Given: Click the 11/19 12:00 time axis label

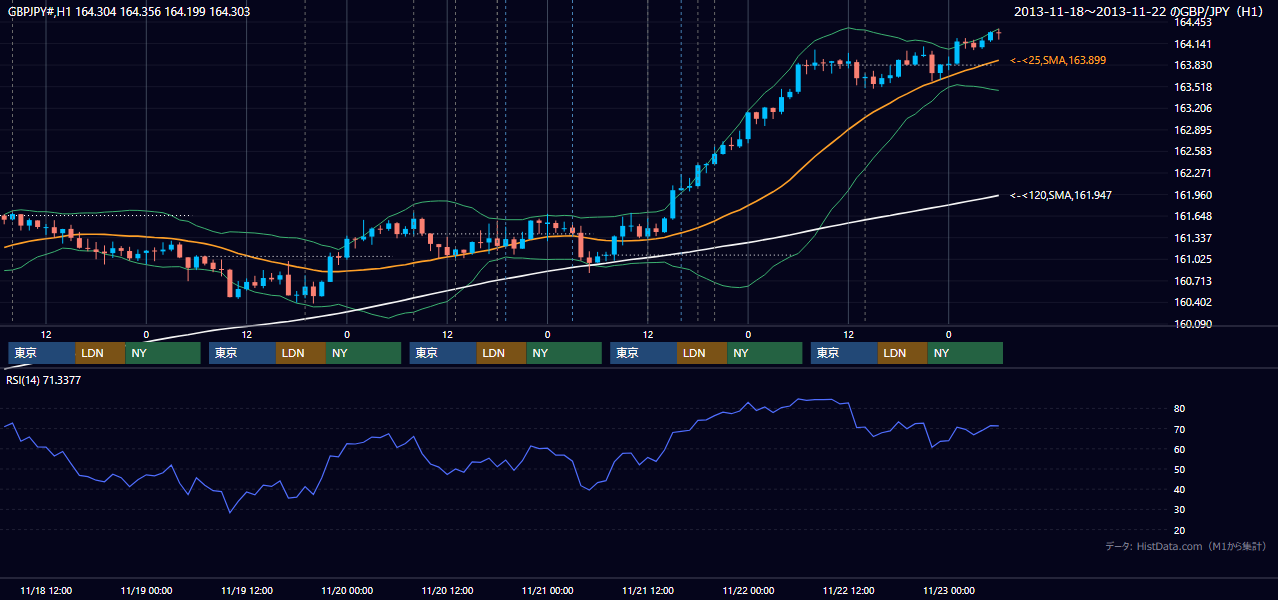Looking at the screenshot, I should [246, 590].
